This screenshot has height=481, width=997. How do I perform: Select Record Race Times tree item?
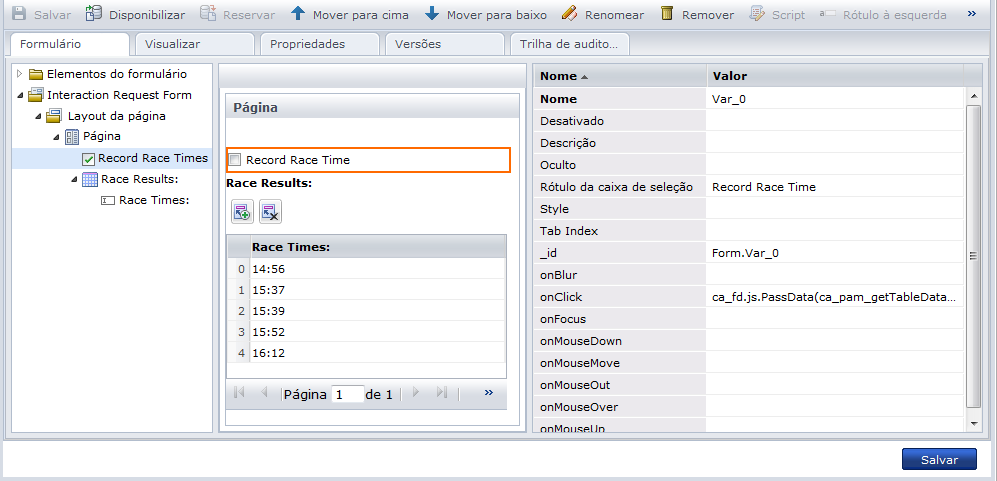[x=152, y=158]
